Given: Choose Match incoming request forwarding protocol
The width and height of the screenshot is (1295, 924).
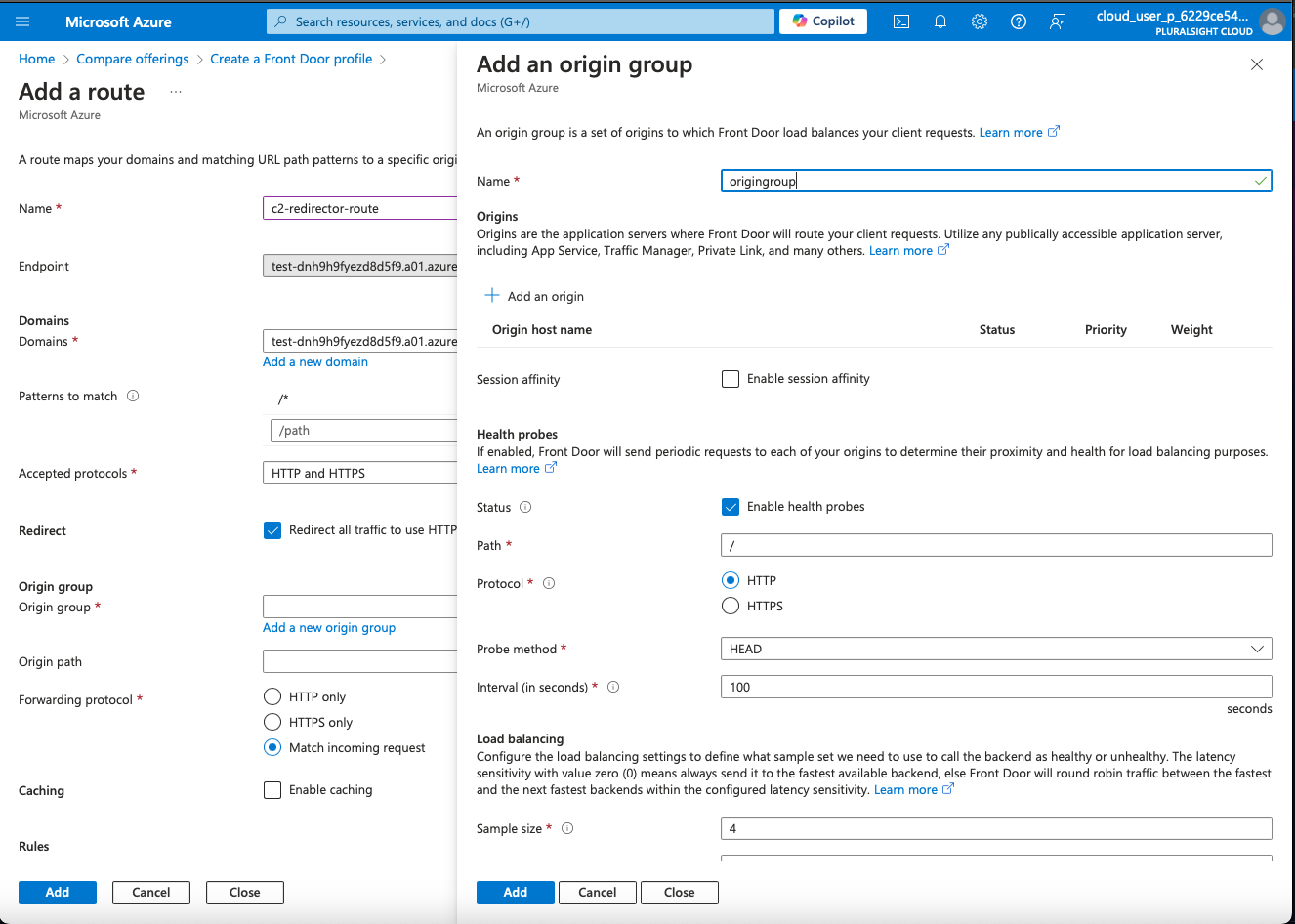Looking at the screenshot, I should pos(272,747).
